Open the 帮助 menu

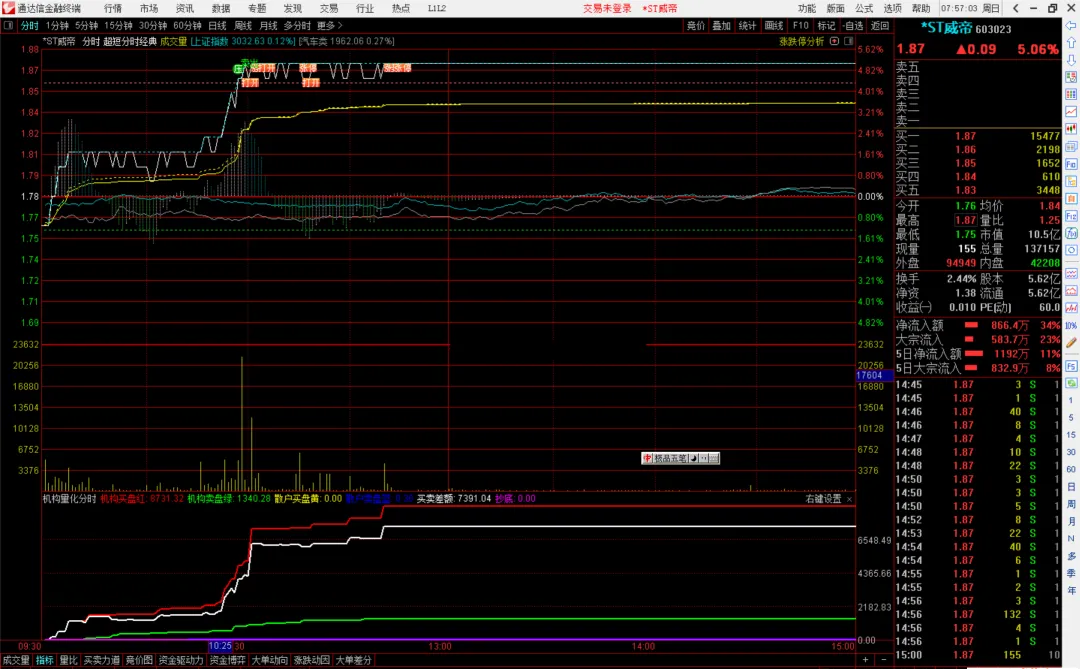click(921, 8)
